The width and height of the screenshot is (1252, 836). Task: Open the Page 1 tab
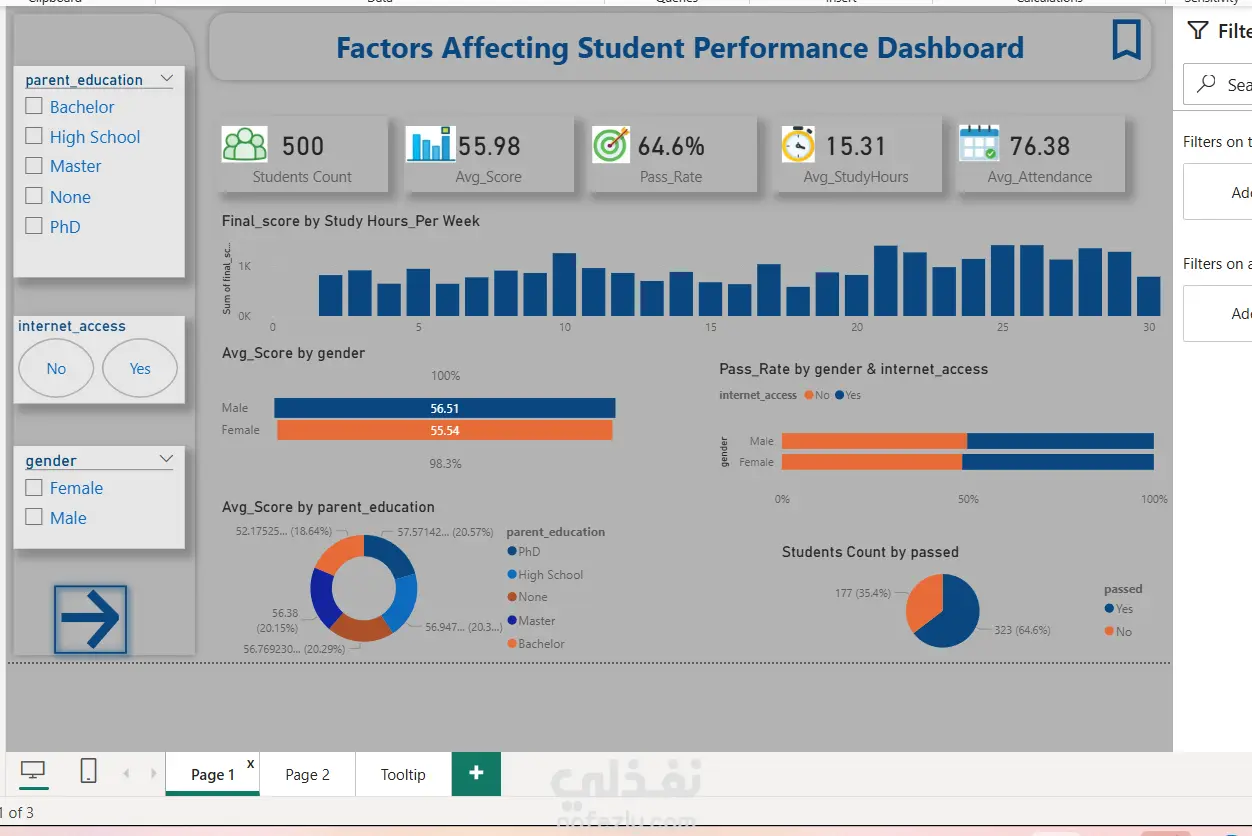click(212, 774)
